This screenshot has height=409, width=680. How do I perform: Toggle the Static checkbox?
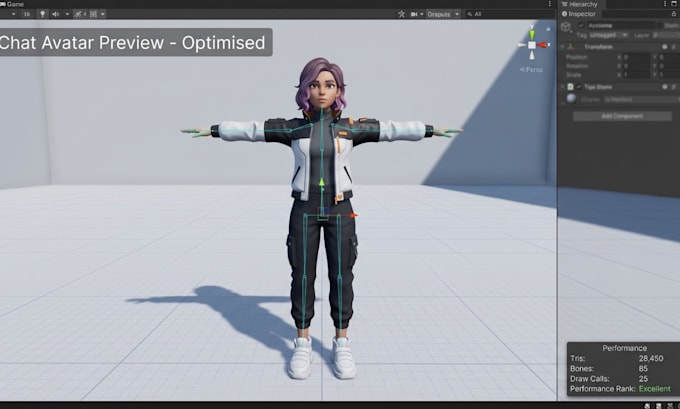tap(660, 26)
